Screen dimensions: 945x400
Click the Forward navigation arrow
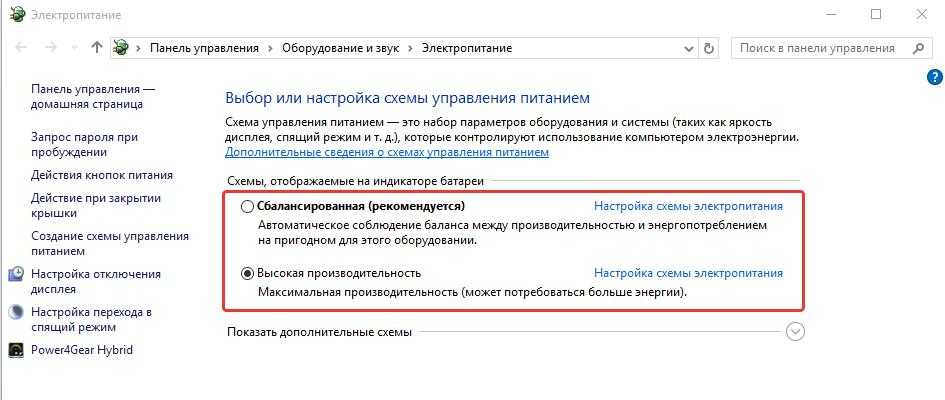tap(51, 48)
